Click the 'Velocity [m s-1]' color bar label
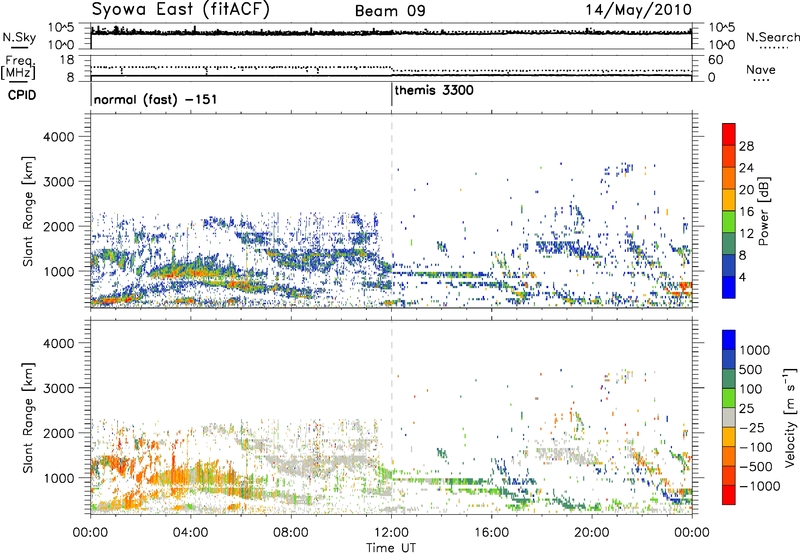Screen dimensions: 800x554 (790, 417)
